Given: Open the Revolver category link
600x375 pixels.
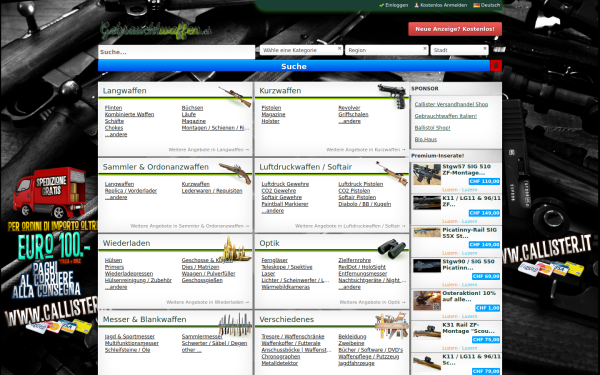Looking at the screenshot, I should coord(349,108).
